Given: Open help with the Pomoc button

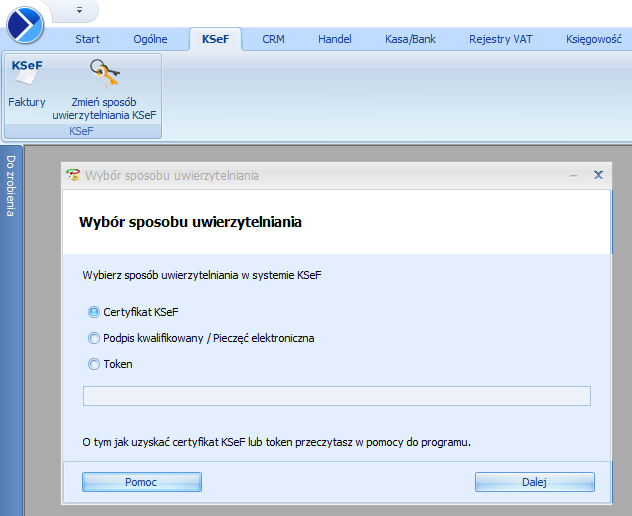Looking at the screenshot, I should [x=142, y=482].
